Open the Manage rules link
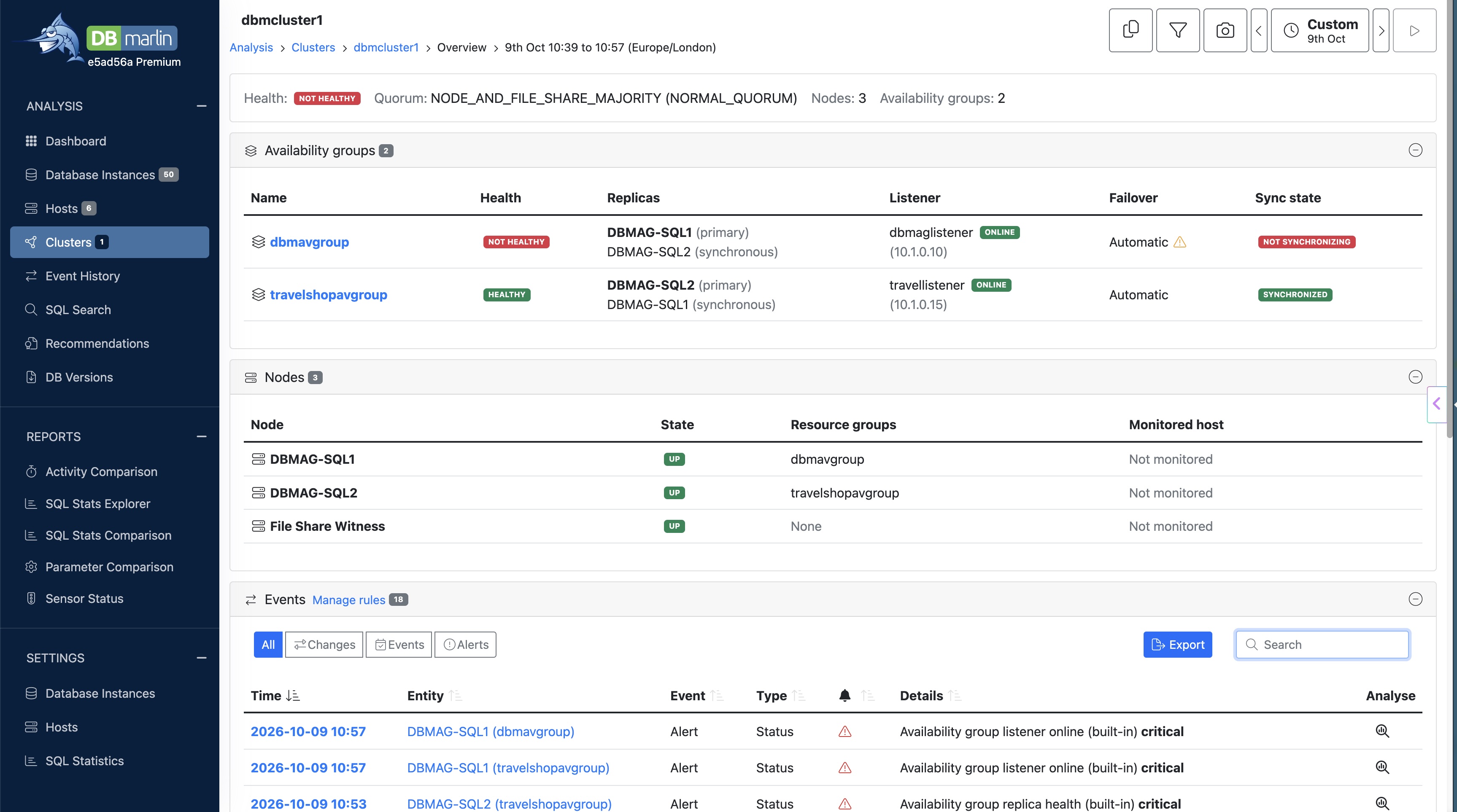The width and height of the screenshot is (1457, 812). [348, 600]
